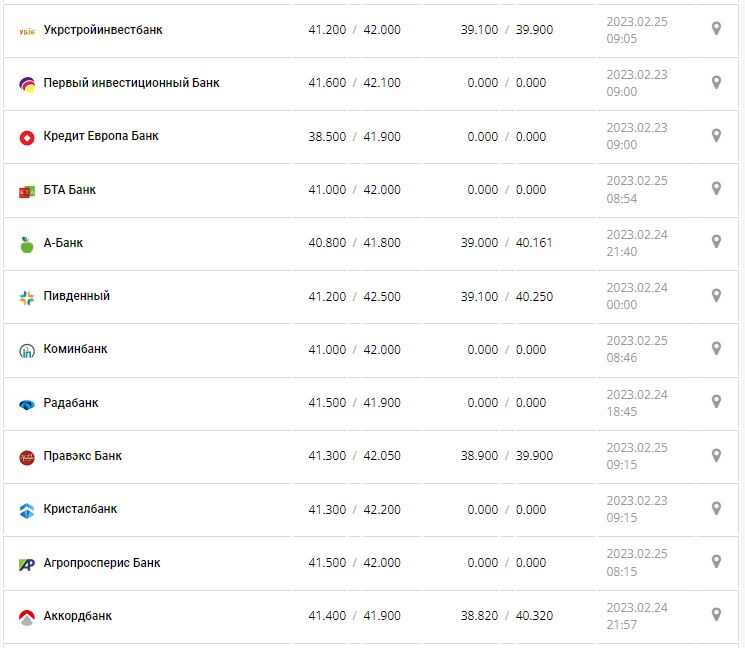Click the Коминбанк map pin icon
This screenshot has width=745, height=648.
(x=716, y=349)
